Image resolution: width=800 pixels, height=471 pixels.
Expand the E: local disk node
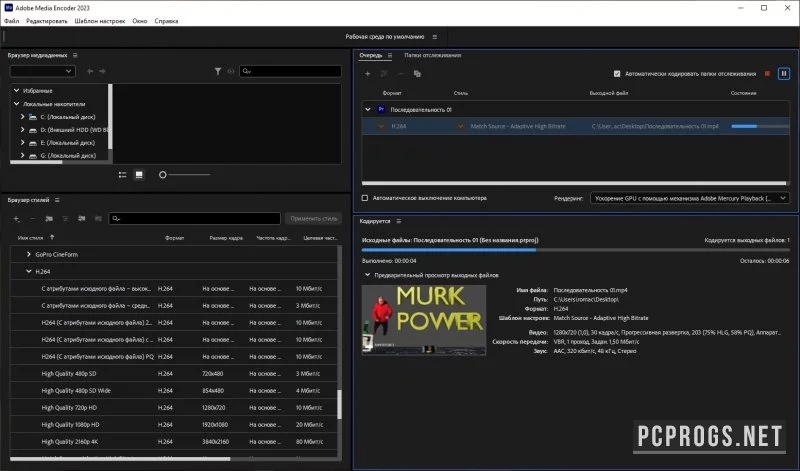point(22,142)
